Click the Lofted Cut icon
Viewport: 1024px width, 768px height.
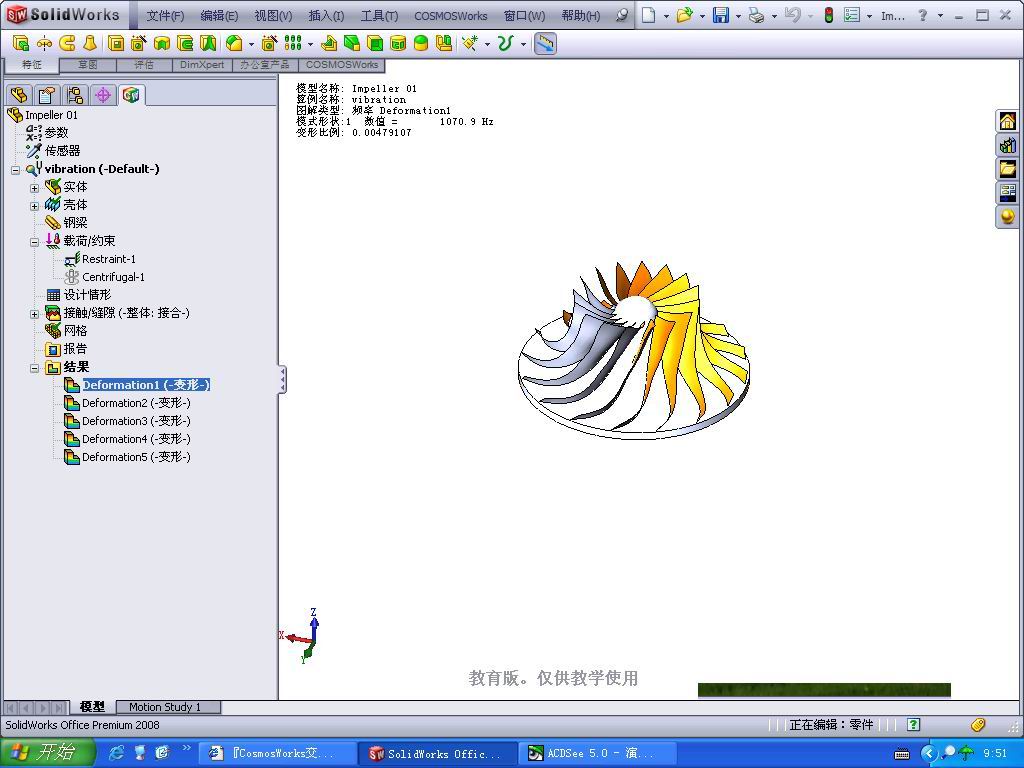[208, 44]
